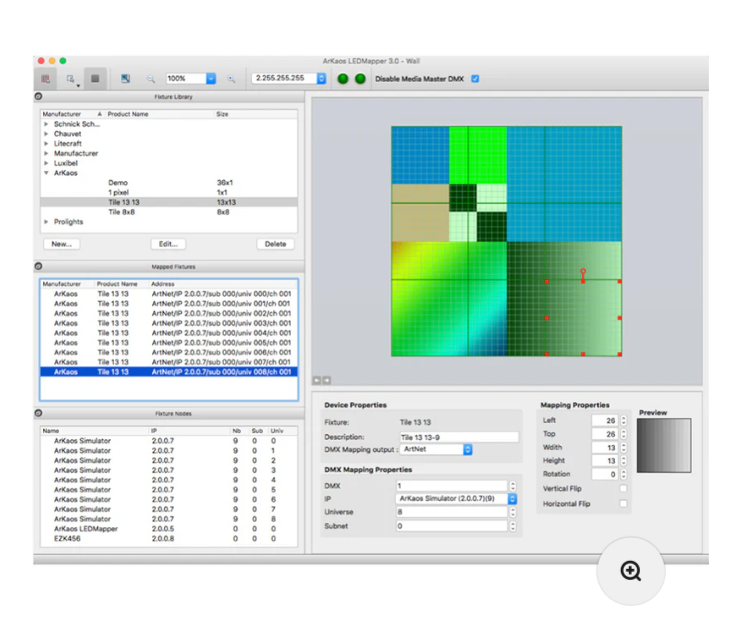Click the first red grid toolbar icon

coord(46,78)
